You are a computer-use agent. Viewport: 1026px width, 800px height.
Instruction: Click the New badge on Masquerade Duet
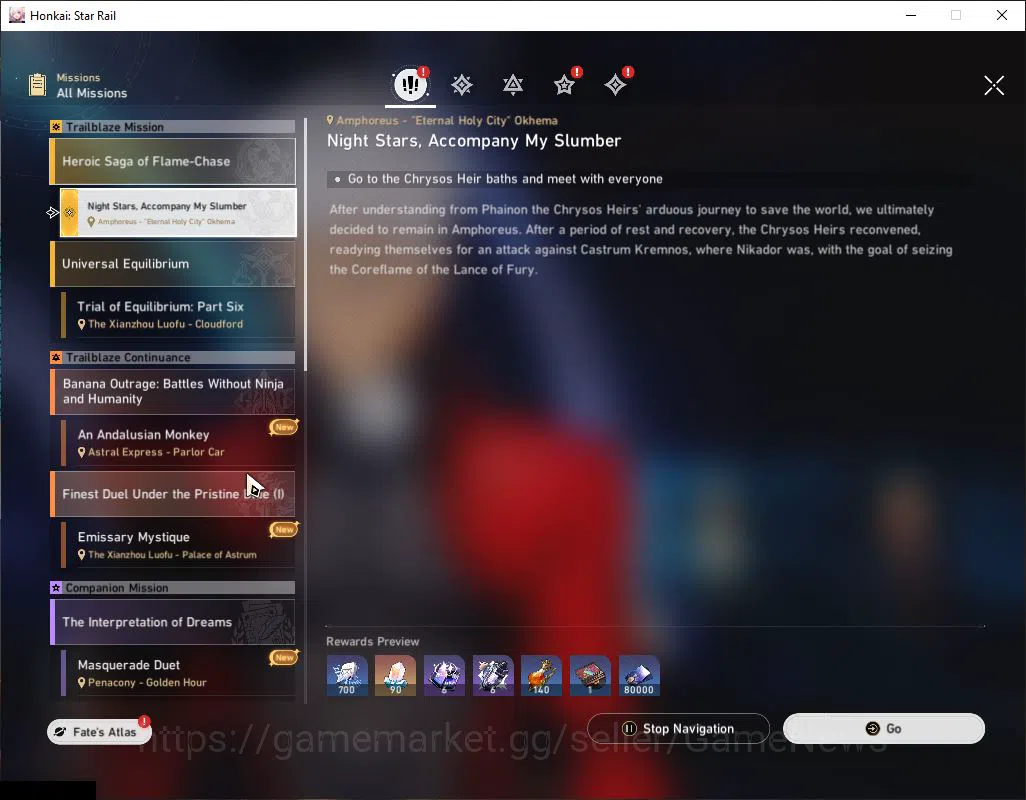[x=284, y=657]
